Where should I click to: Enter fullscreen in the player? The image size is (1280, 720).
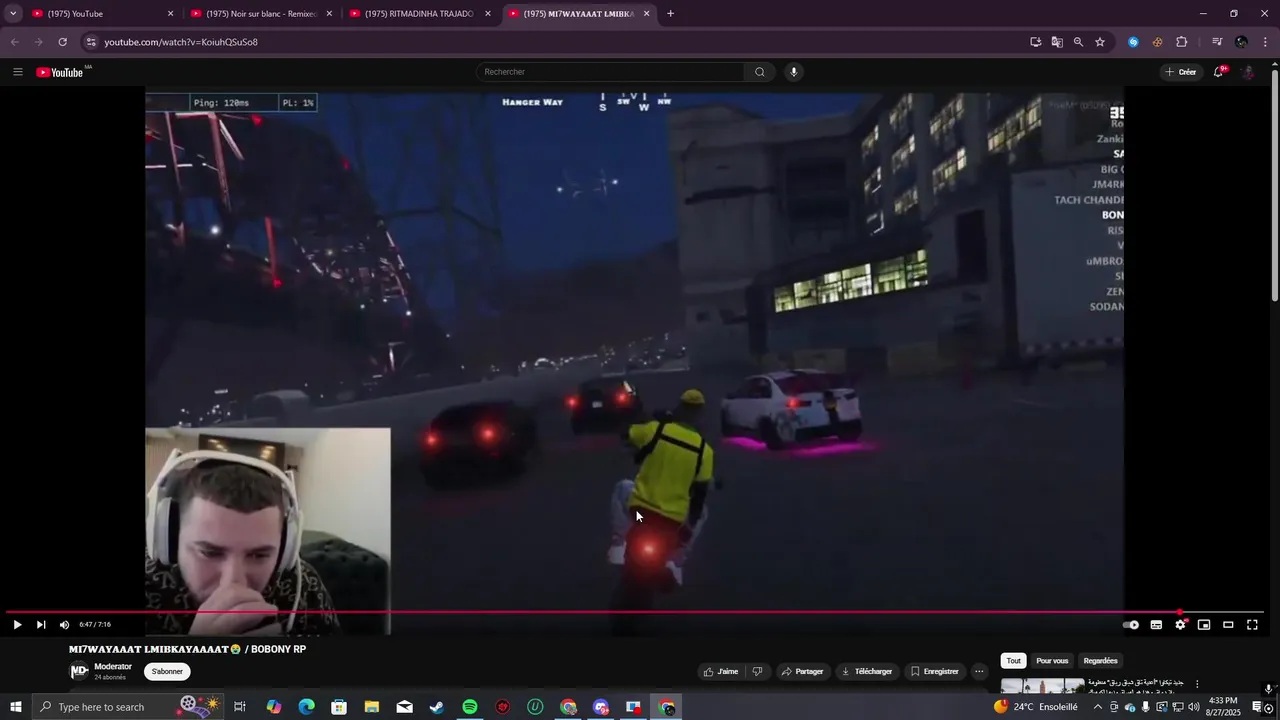pos(1252,625)
